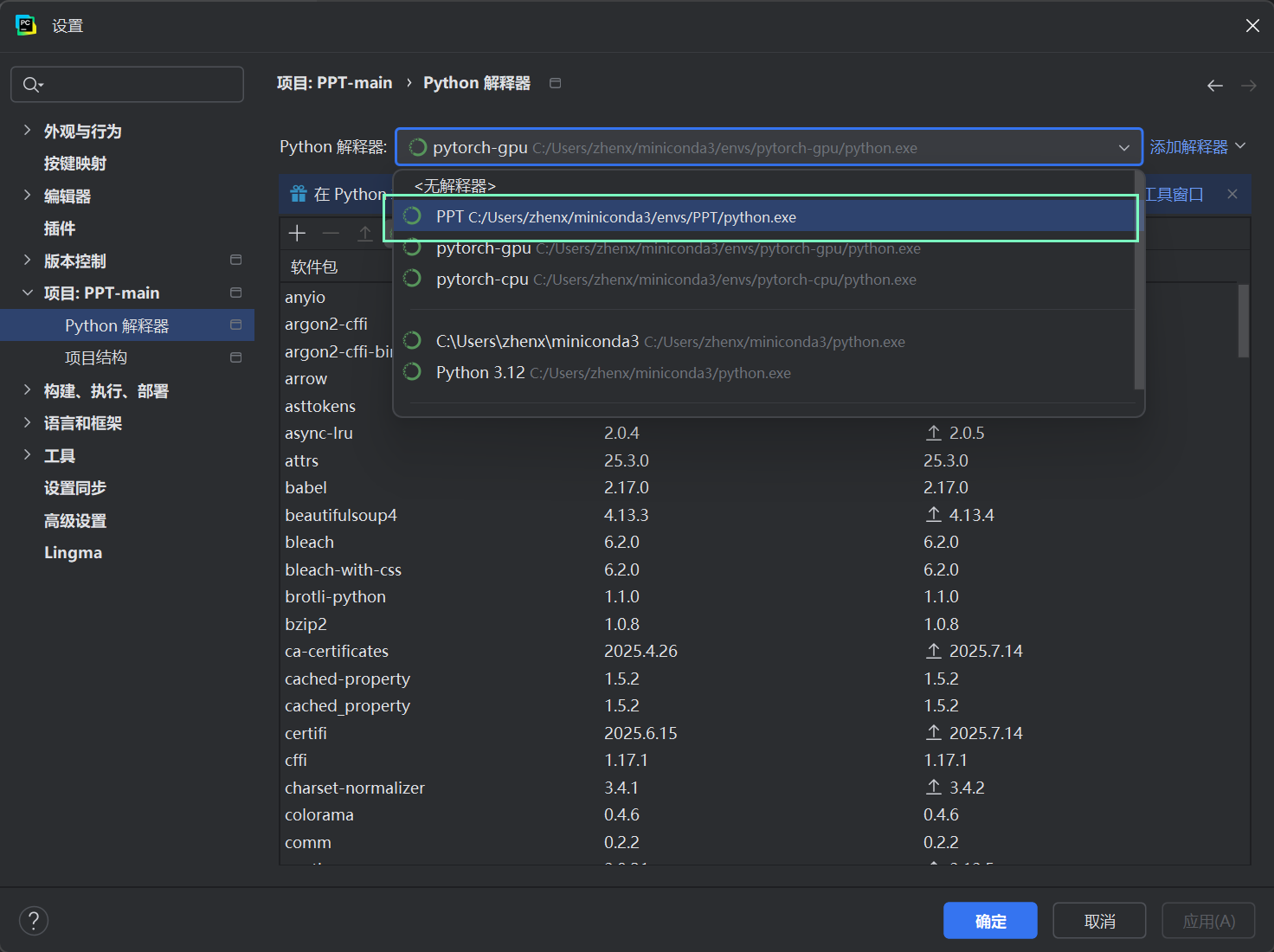
Task: Toggle the Python interpreter dropdown arrow
Action: 1124,147
